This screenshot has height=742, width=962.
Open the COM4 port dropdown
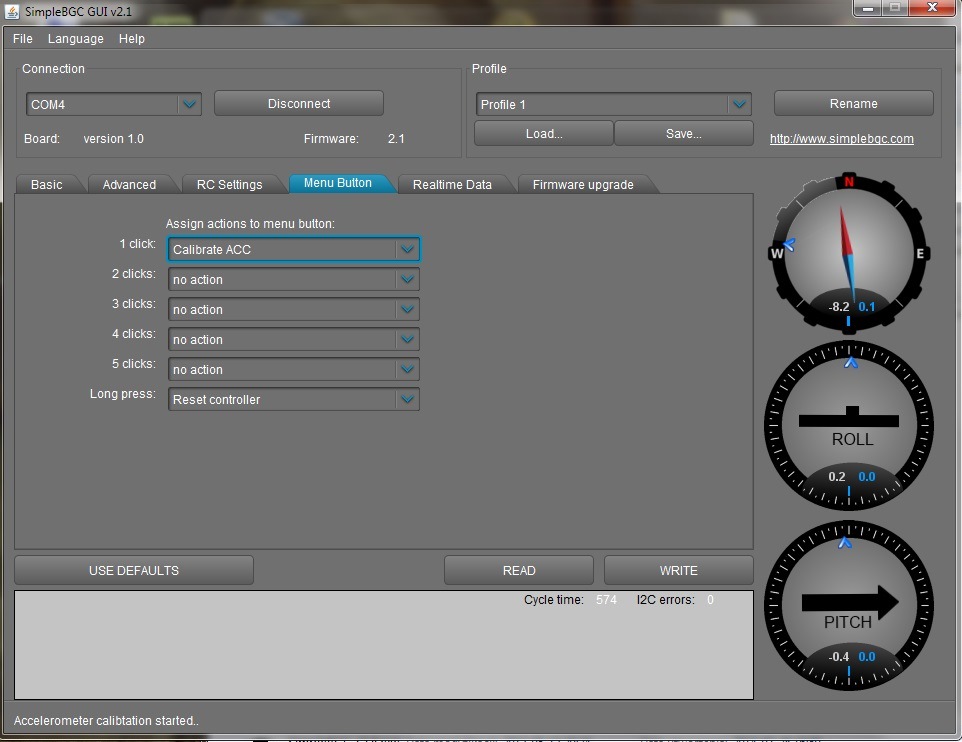pos(113,104)
